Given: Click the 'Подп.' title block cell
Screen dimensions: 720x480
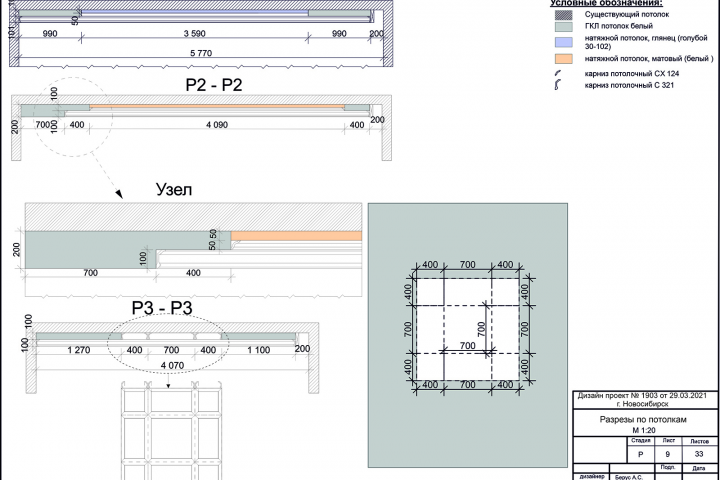Looking at the screenshot, I should click(668, 467).
